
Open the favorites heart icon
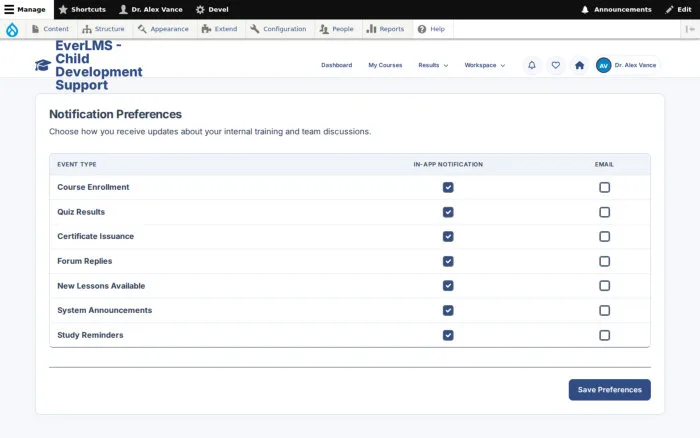point(556,65)
